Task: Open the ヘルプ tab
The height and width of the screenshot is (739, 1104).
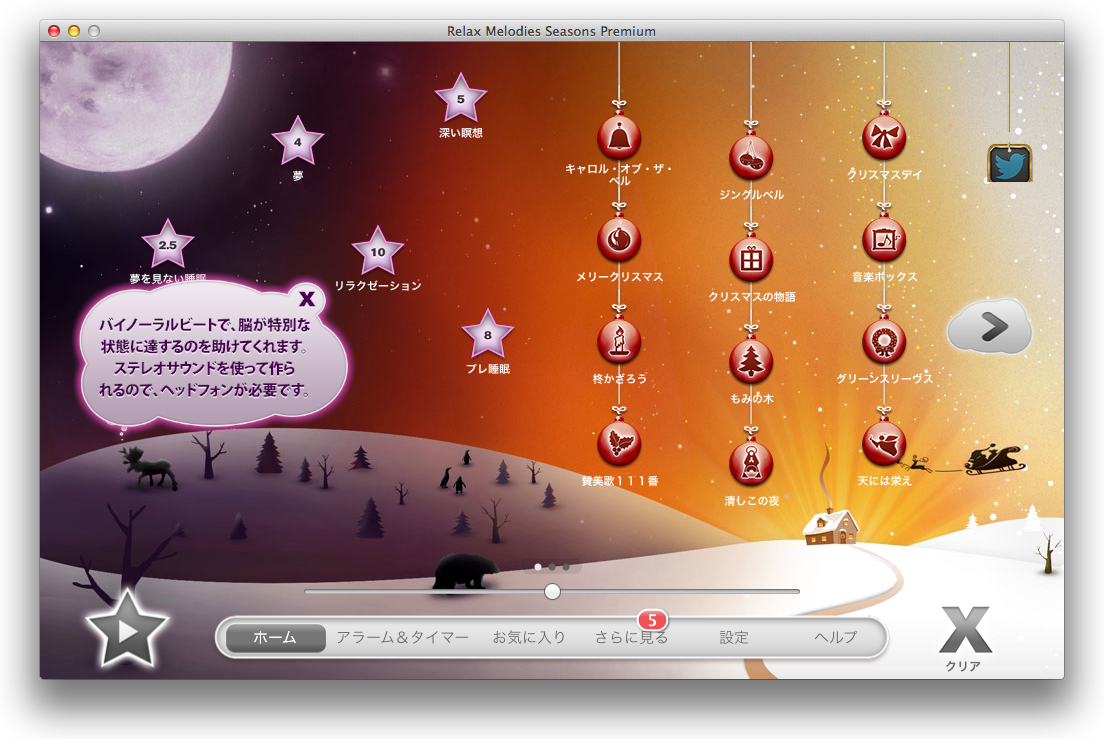Action: 836,638
